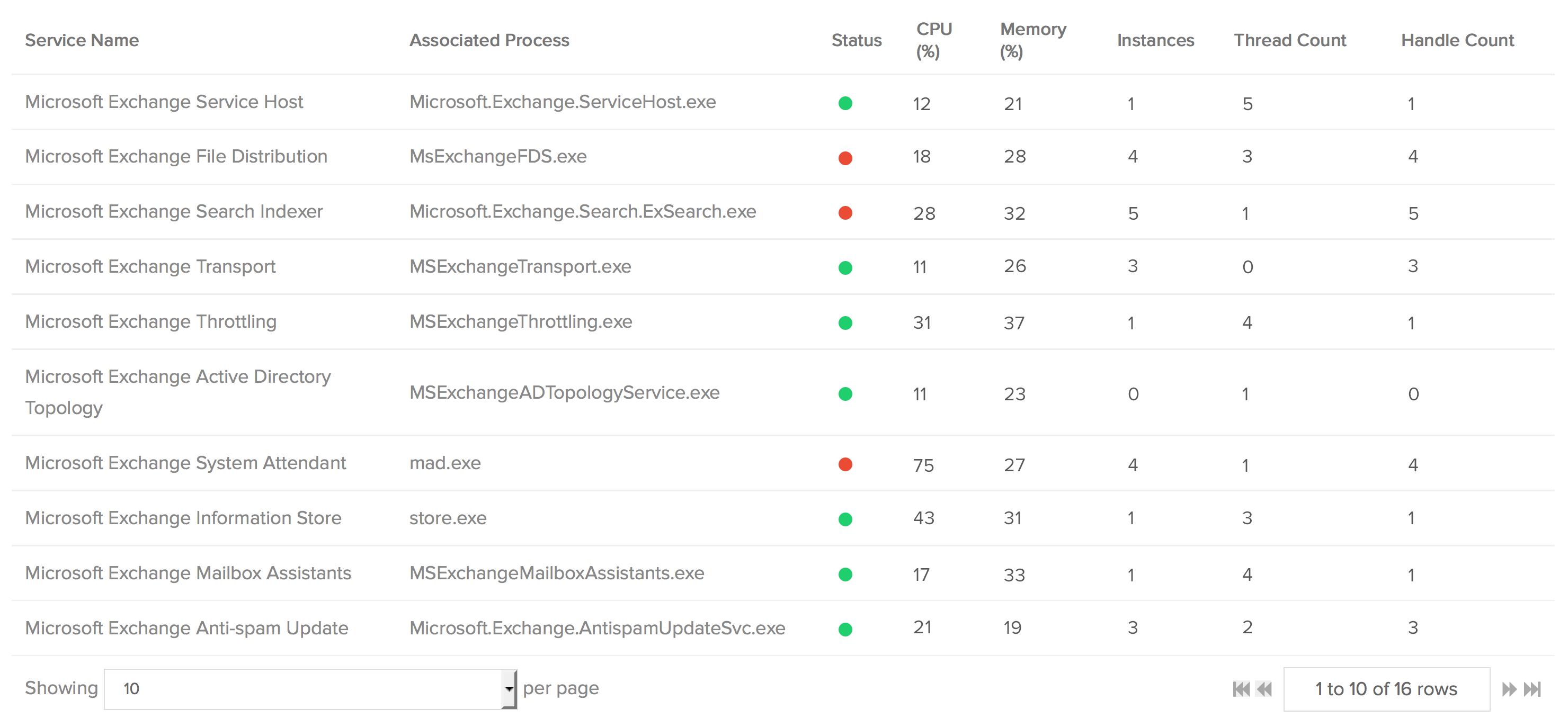
Task: Open Microsoft Exchange Service Host service
Action: (x=164, y=102)
